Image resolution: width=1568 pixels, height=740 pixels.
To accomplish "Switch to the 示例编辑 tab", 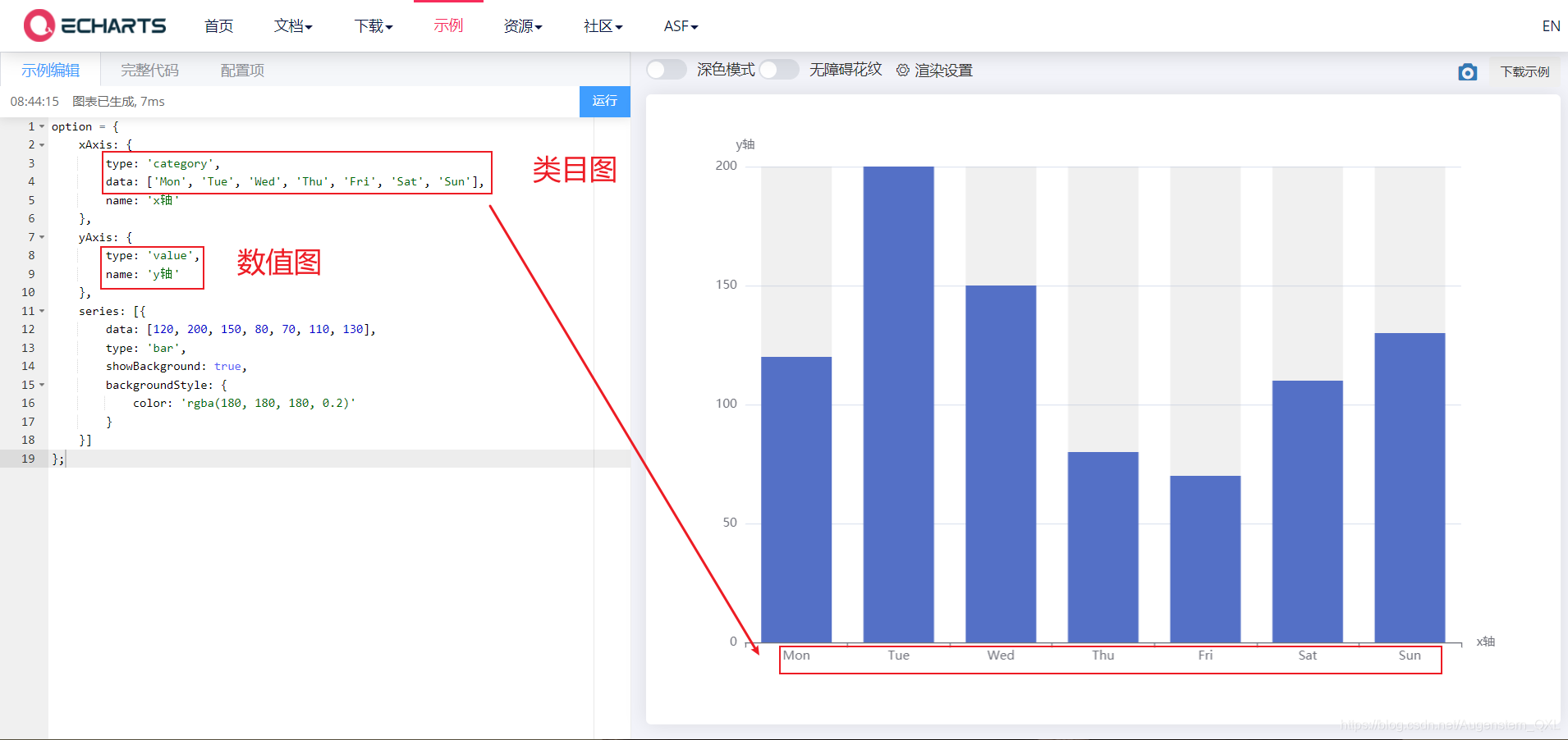I will coord(51,71).
